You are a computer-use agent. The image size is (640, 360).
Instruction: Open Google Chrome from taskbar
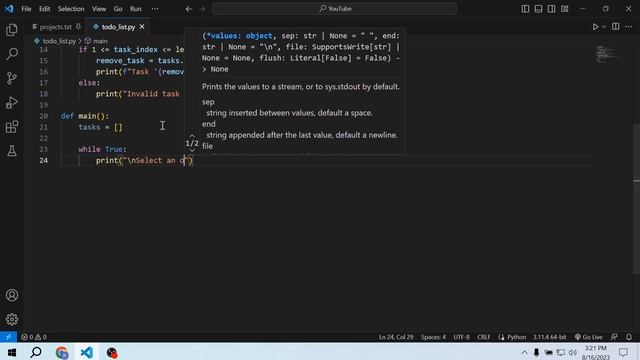[62, 352]
